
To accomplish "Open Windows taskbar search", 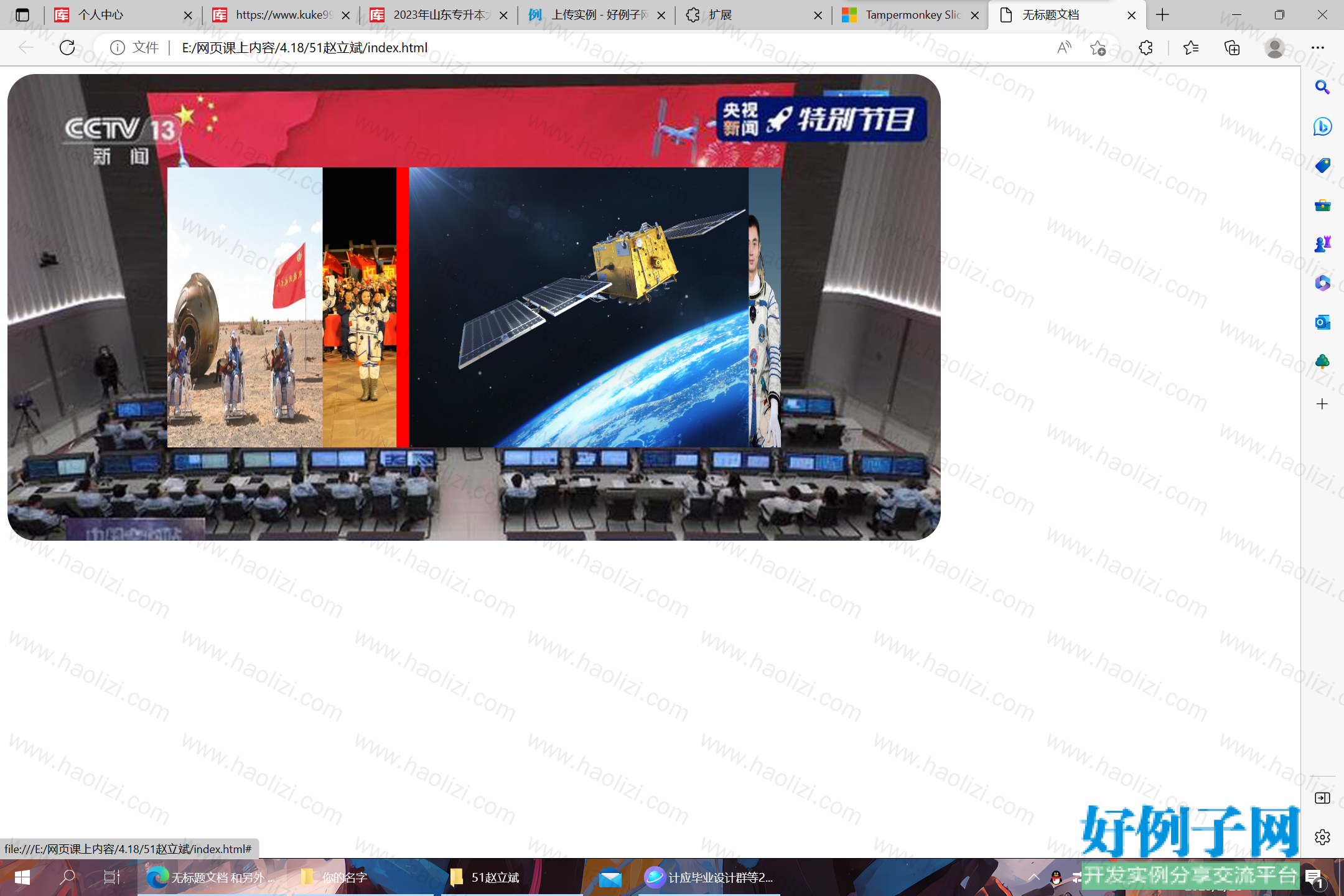I will pos(67,877).
